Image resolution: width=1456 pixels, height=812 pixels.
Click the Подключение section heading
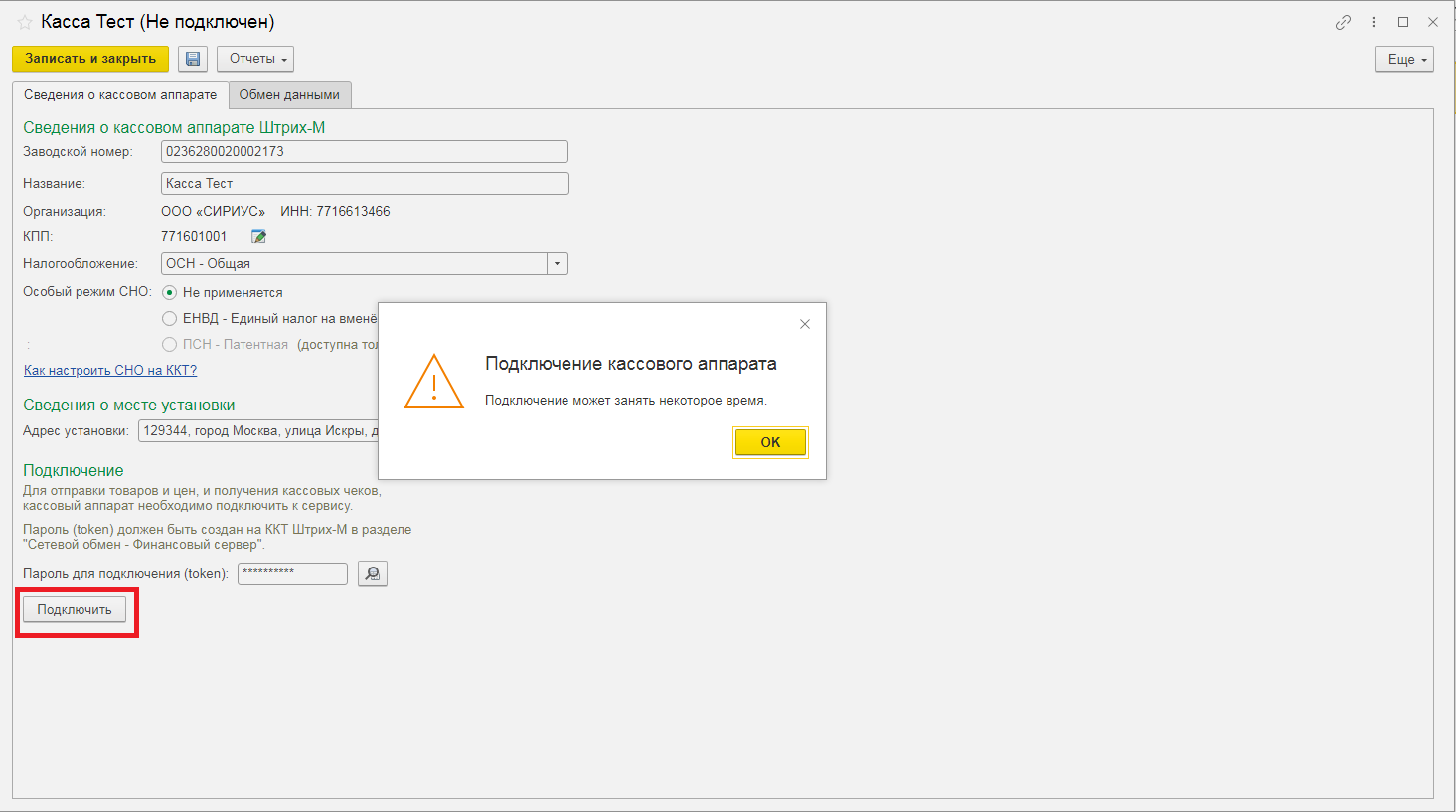point(74,470)
